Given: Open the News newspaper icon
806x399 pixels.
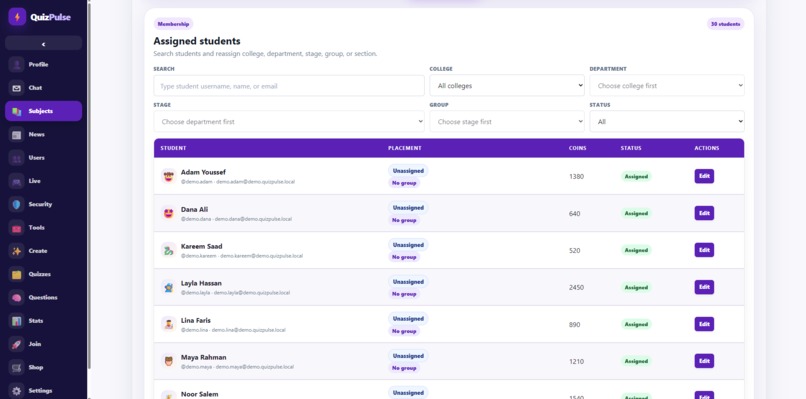Looking at the screenshot, I should point(16,135).
